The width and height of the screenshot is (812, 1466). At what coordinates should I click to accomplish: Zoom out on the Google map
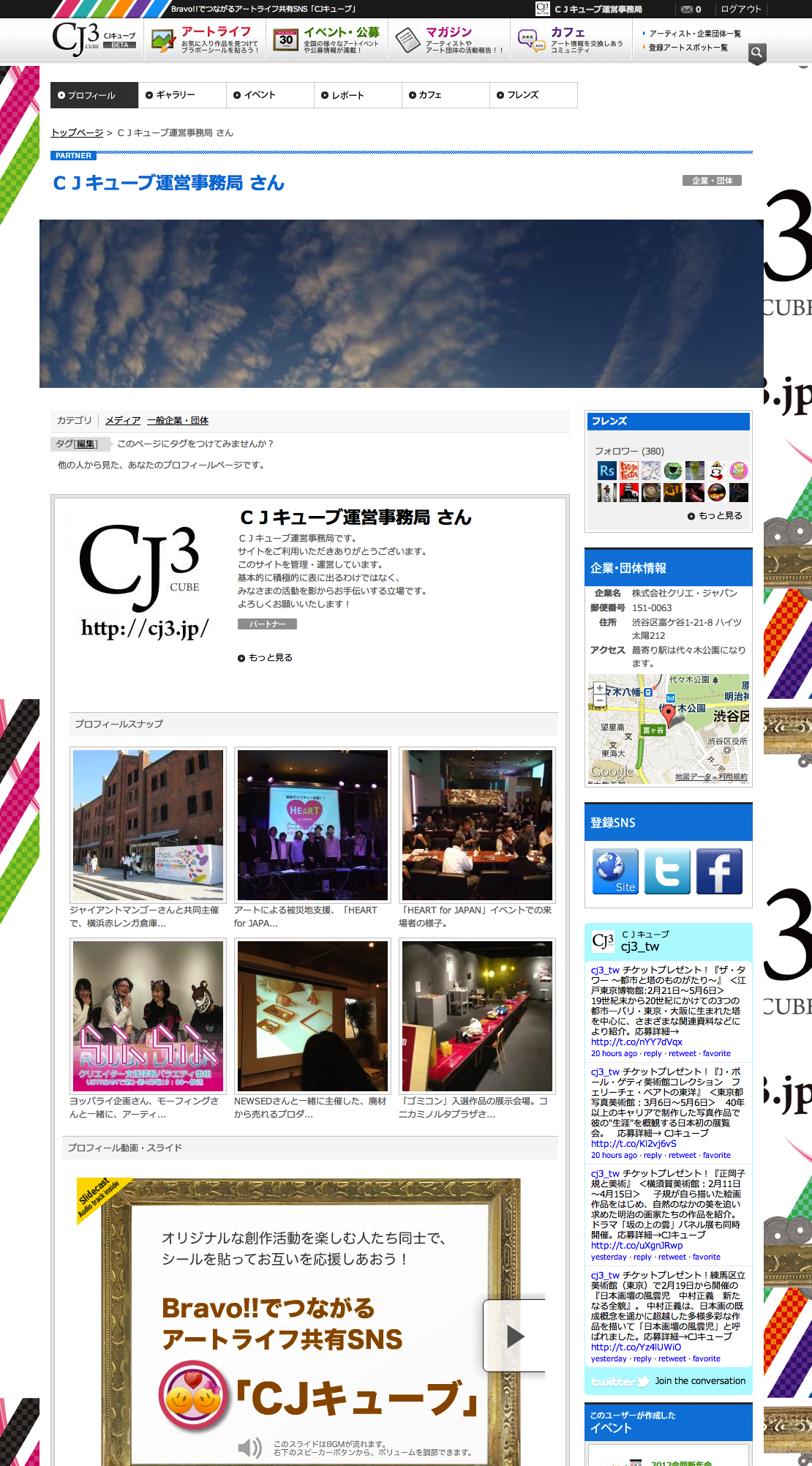(600, 700)
